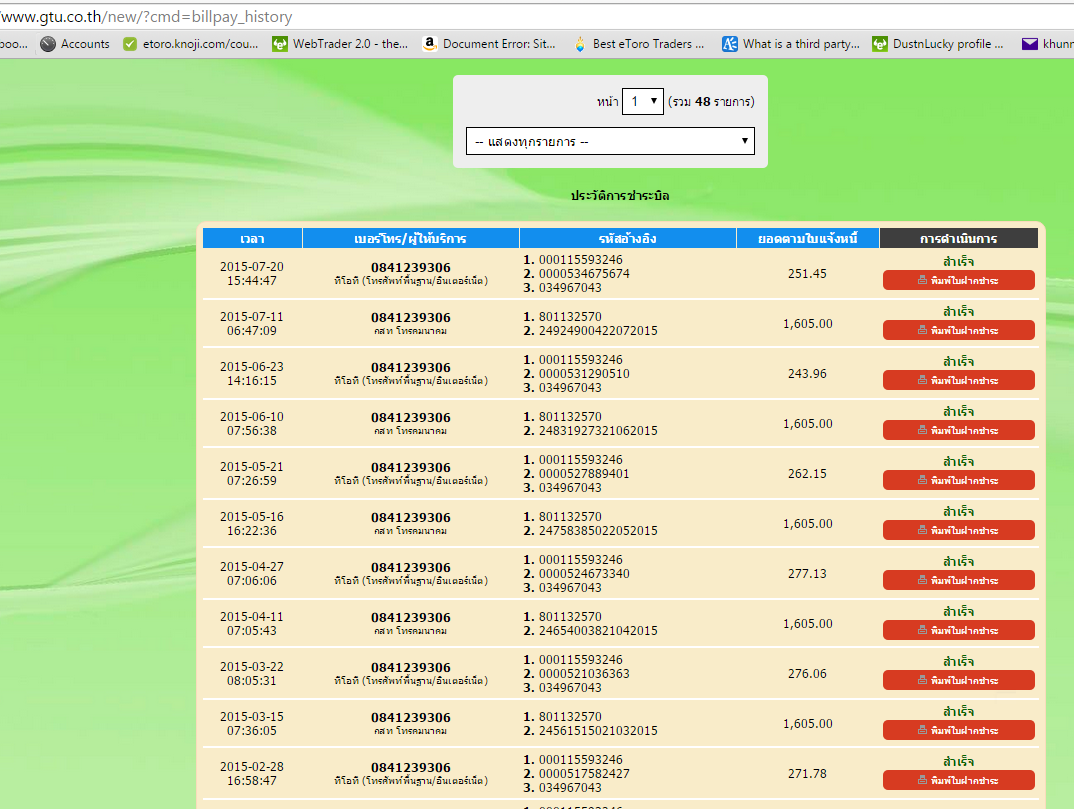The width and height of the screenshot is (1074, 809).
Task: Print receipt for 2015-04-11 payment
Action: click(958, 630)
